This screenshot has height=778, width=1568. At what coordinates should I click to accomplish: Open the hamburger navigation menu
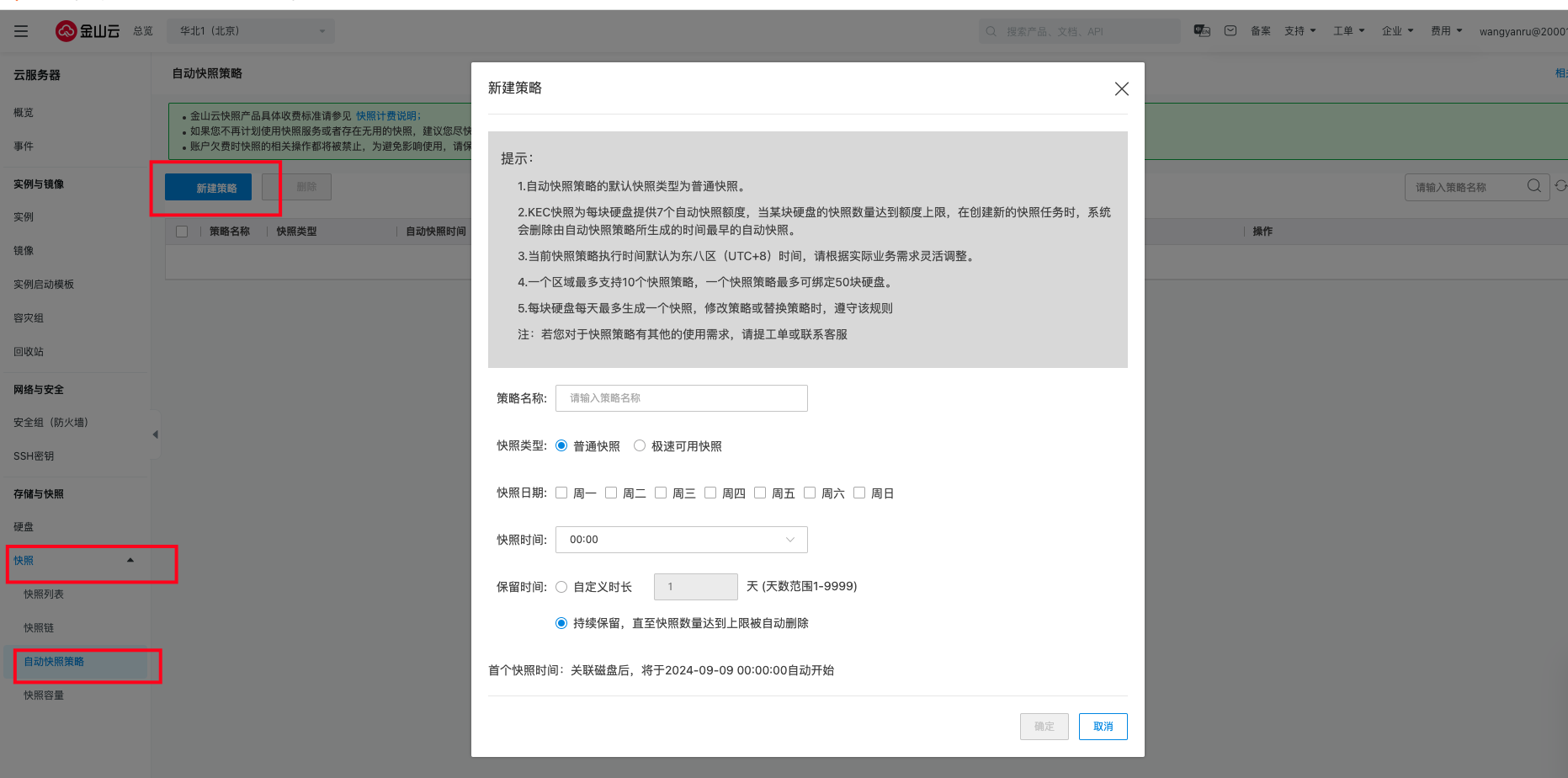(21, 31)
